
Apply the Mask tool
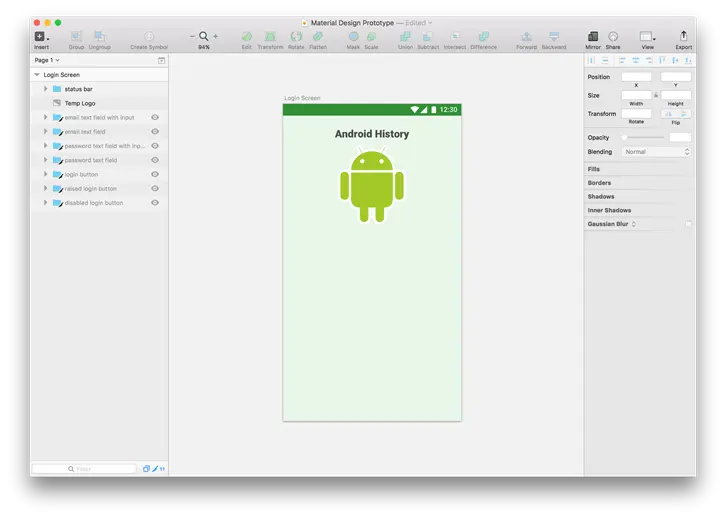coord(353,36)
